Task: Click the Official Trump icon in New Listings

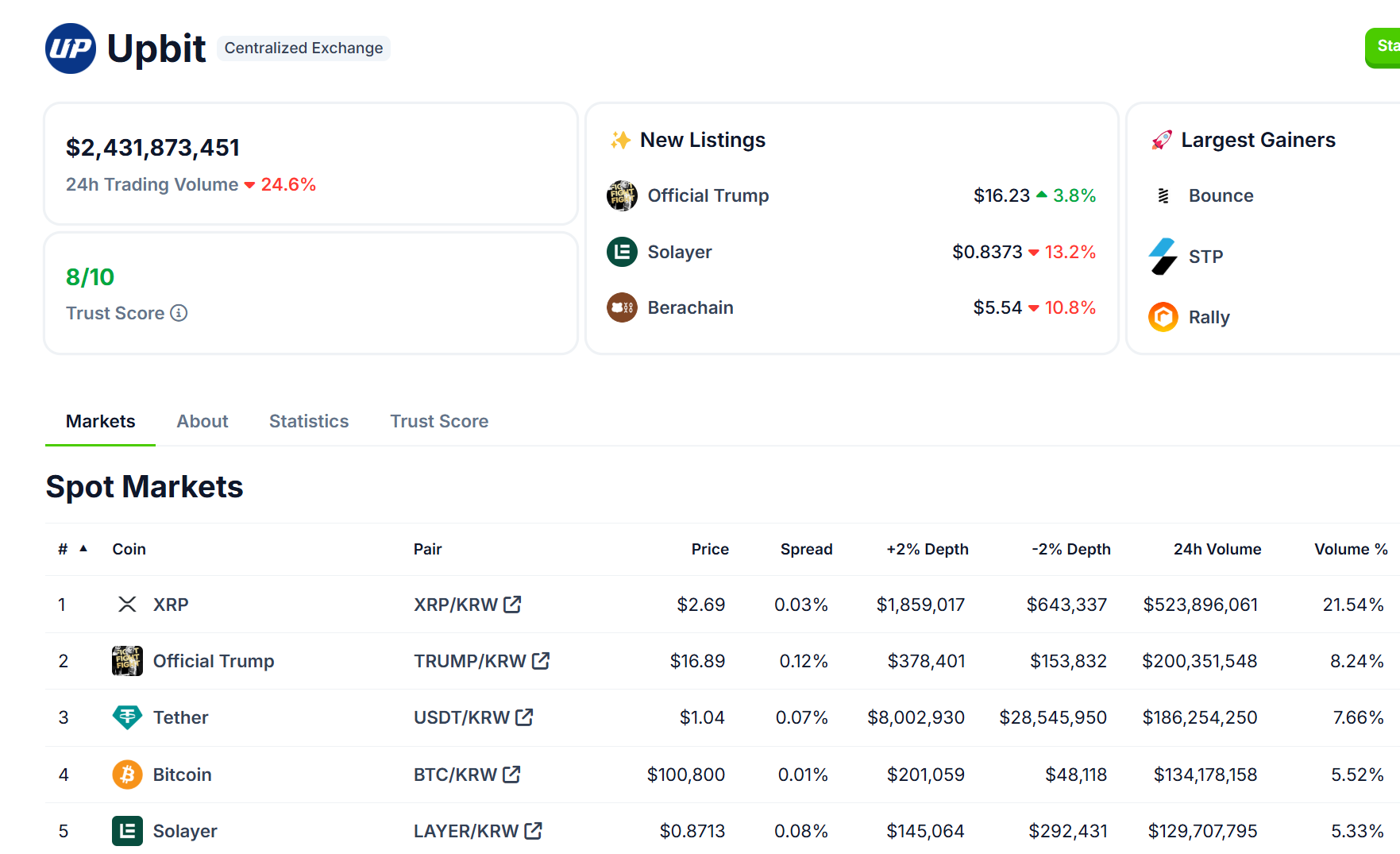Action: click(x=622, y=195)
